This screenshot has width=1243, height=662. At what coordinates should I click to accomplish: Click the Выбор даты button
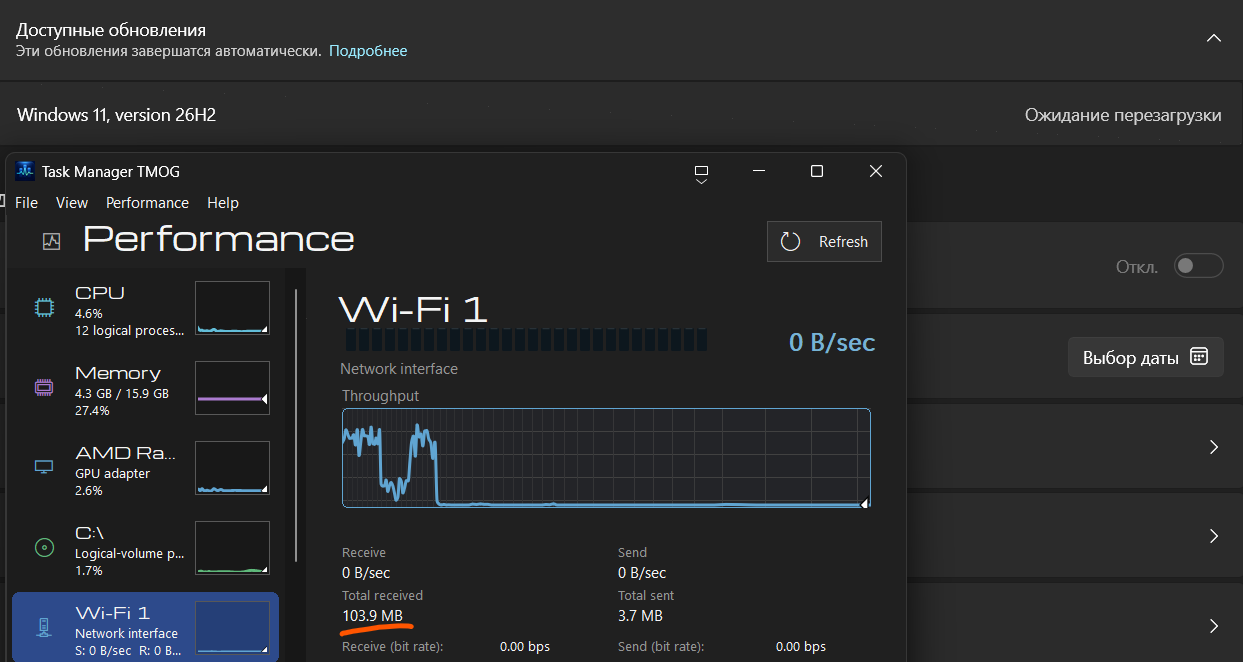click(1146, 357)
